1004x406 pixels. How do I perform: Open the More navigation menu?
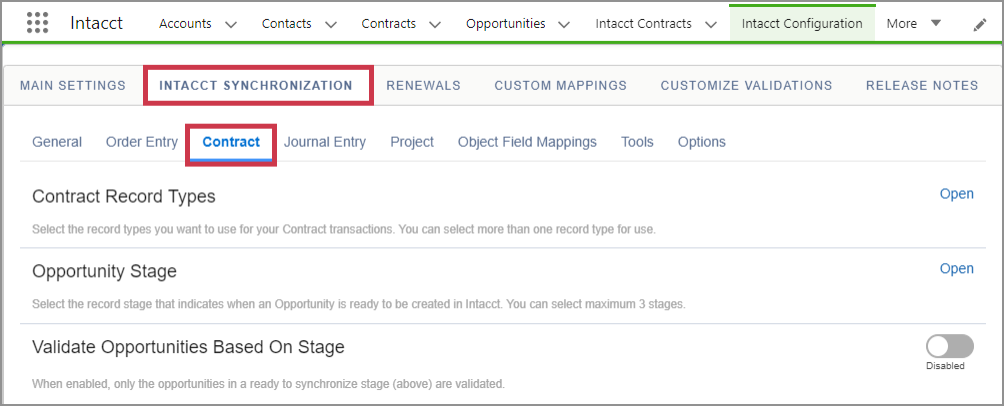913,23
